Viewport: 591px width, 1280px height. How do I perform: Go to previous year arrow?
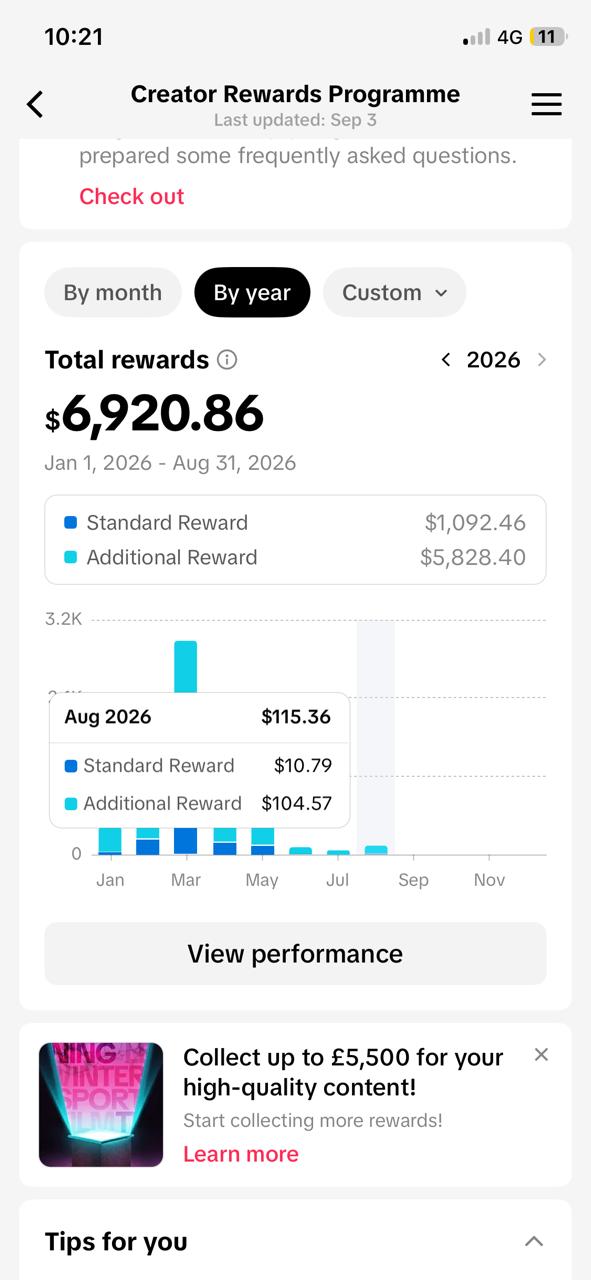click(x=446, y=360)
